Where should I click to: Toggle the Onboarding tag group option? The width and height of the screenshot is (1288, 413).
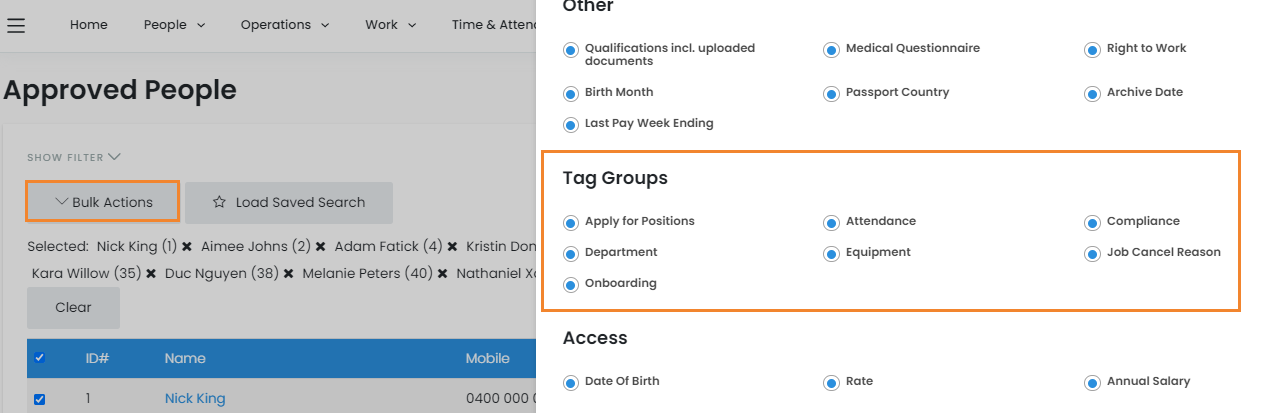pos(571,284)
